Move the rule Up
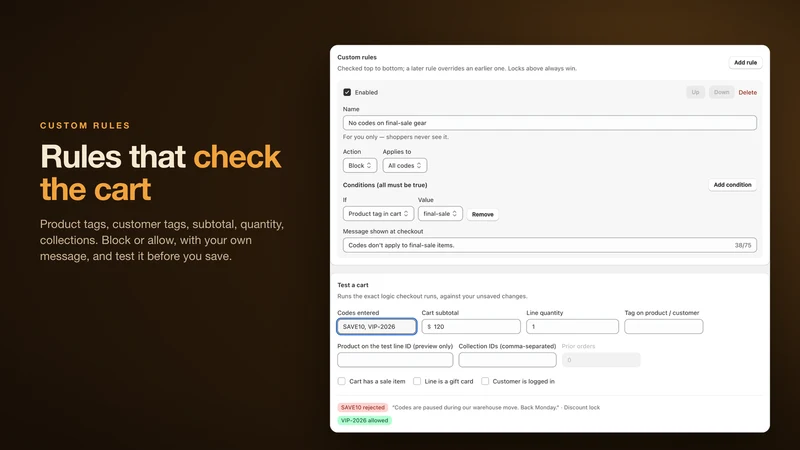Screen dimensions: 800x450 [695, 92]
